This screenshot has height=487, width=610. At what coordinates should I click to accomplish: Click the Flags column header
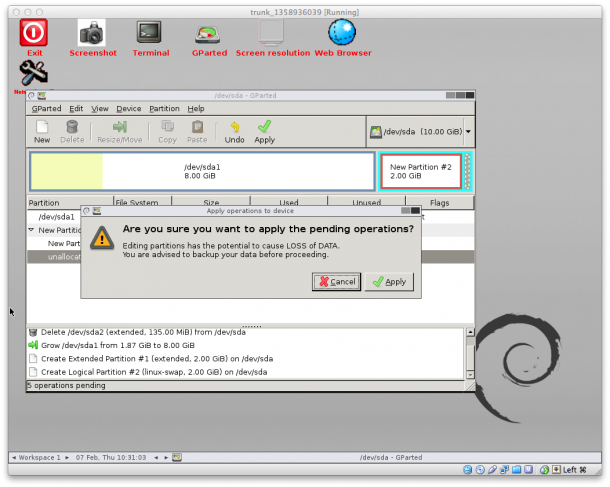pyautogui.click(x=440, y=202)
